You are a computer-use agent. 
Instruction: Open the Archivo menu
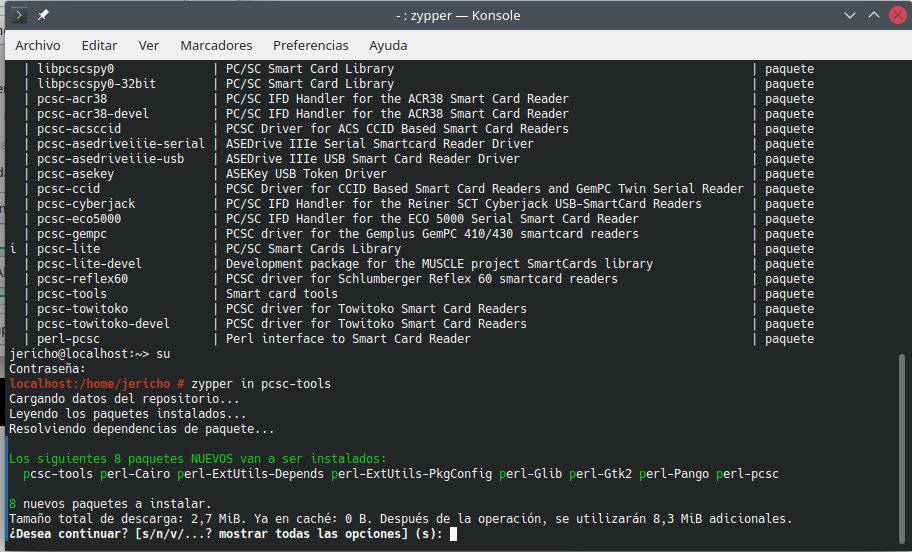[x=38, y=46]
